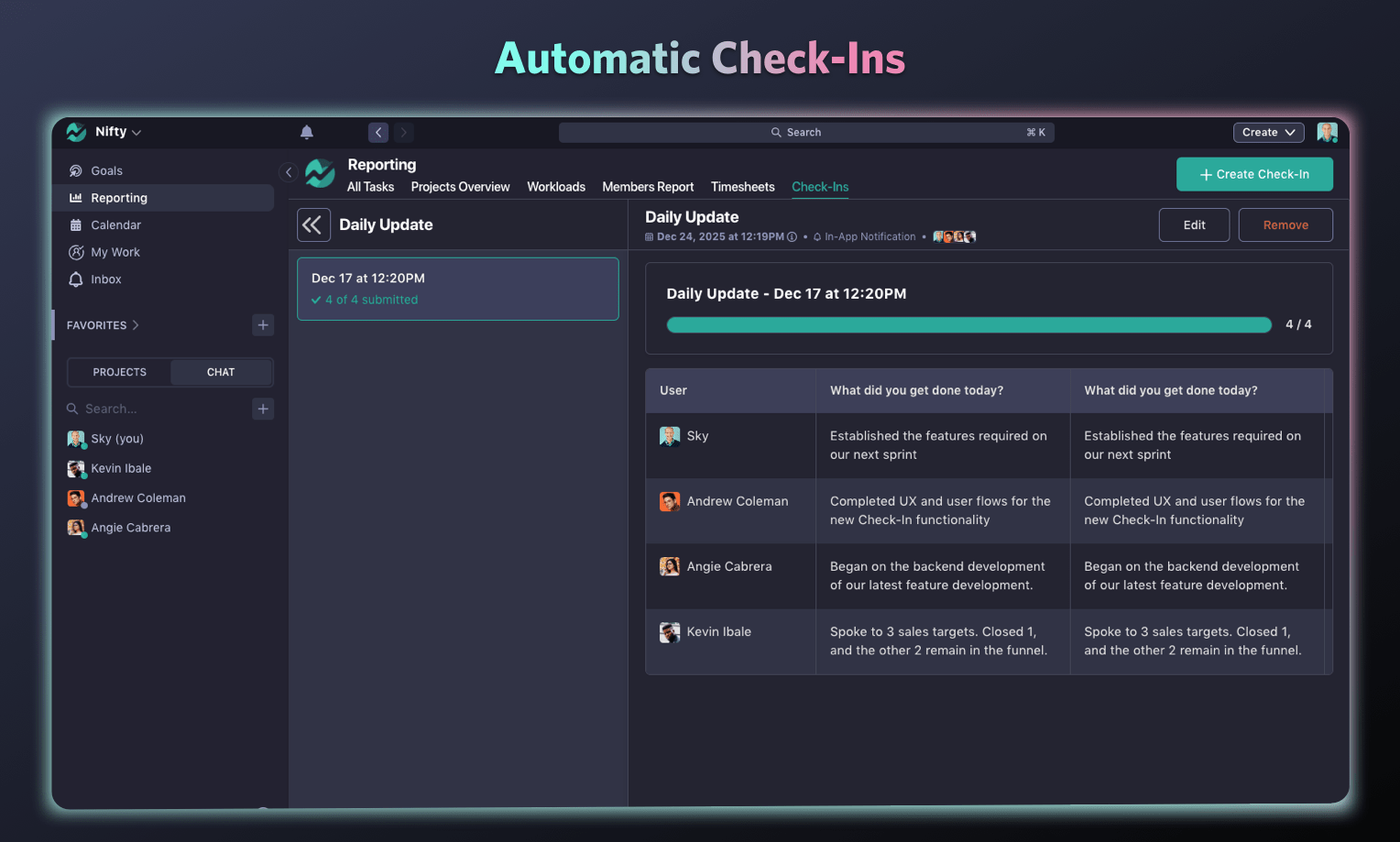Viewport: 1400px width, 842px height.
Task: Click the 4/4 submission progress bar
Action: point(968,324)
